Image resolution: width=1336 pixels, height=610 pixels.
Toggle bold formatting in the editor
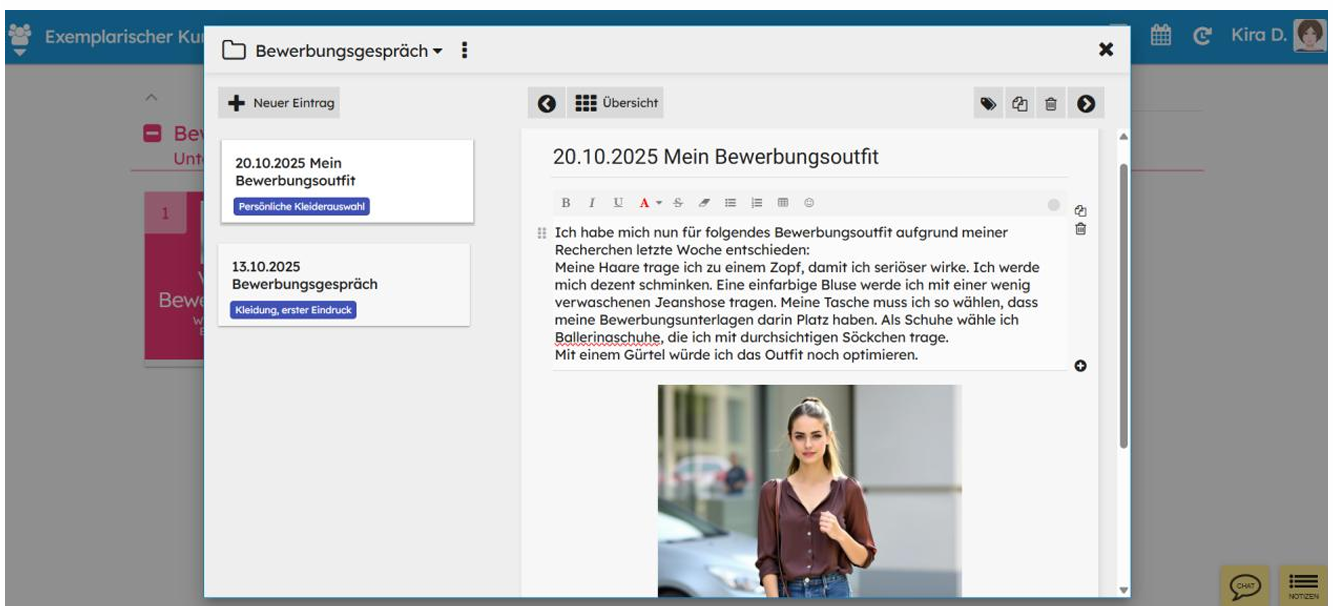point(566,203)
